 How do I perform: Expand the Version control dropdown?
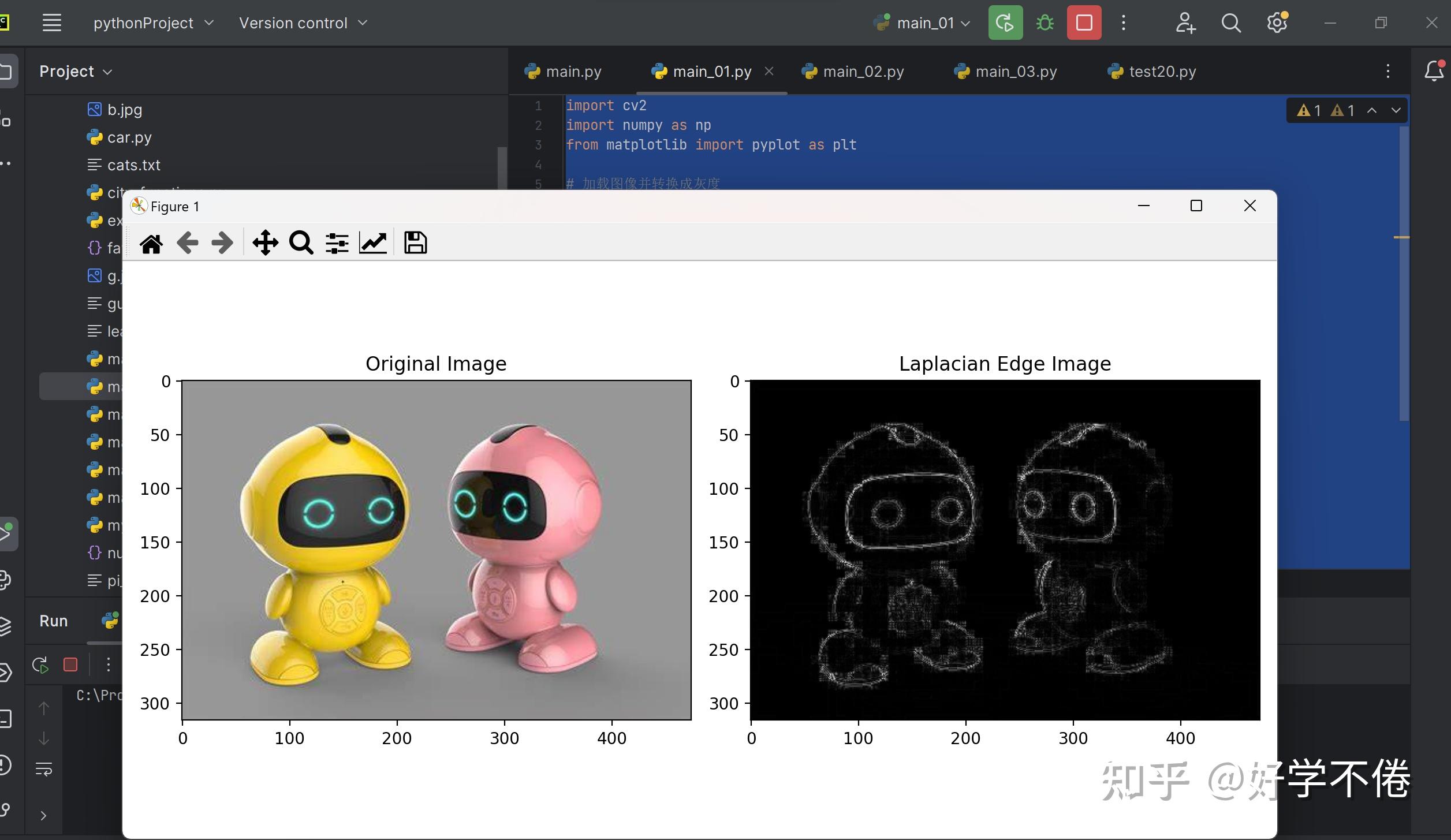[303, 23]
